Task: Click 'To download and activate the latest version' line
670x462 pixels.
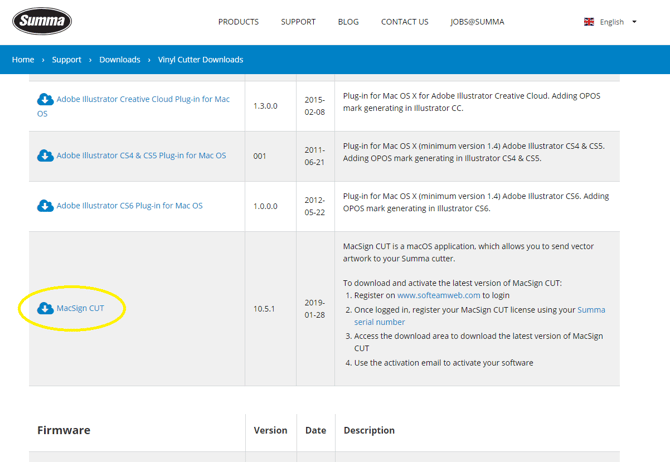Action: click(452, 283)
